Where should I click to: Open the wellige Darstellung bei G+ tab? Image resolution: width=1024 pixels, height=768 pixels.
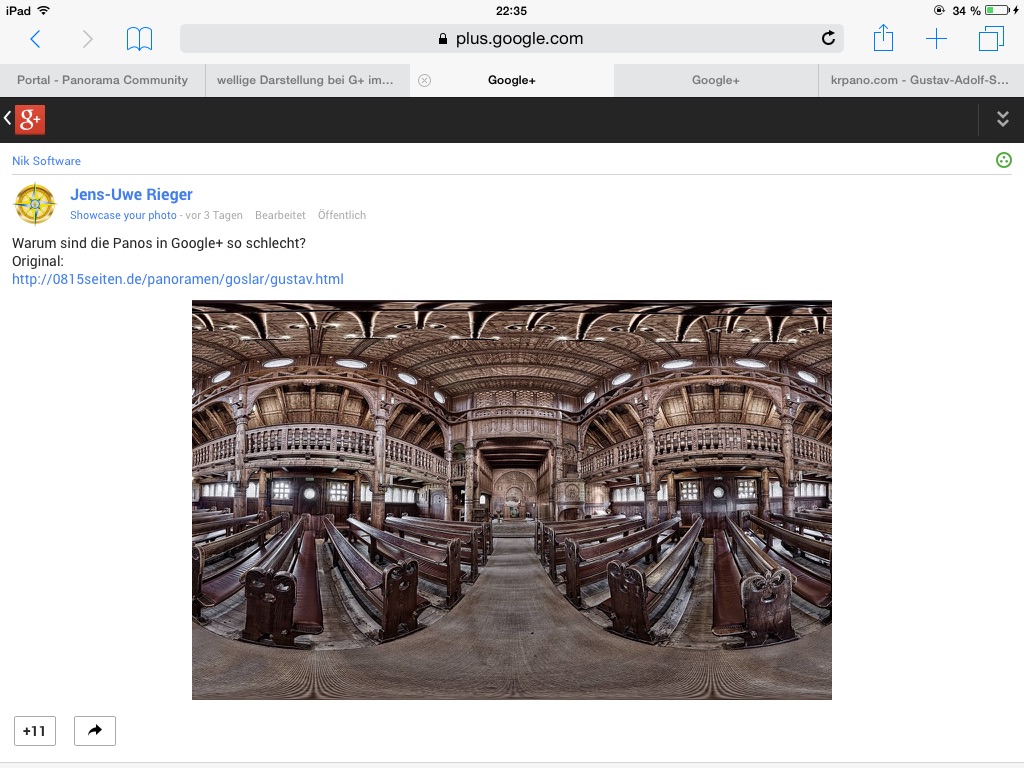click(x=305, y=80)
